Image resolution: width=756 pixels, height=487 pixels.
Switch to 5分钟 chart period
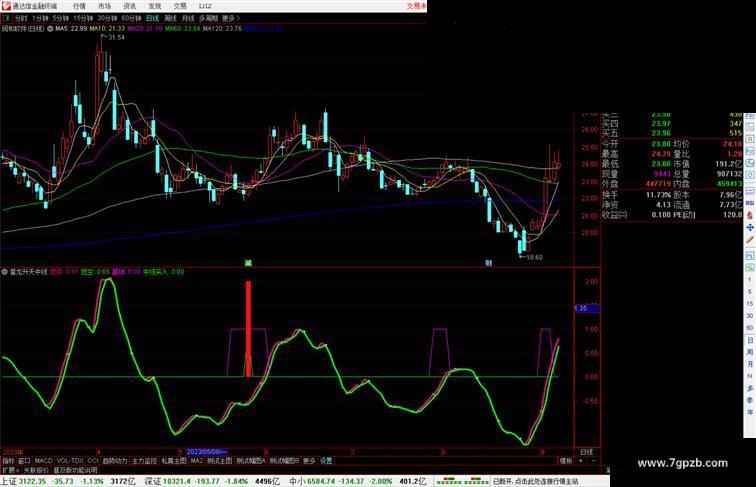61,18
